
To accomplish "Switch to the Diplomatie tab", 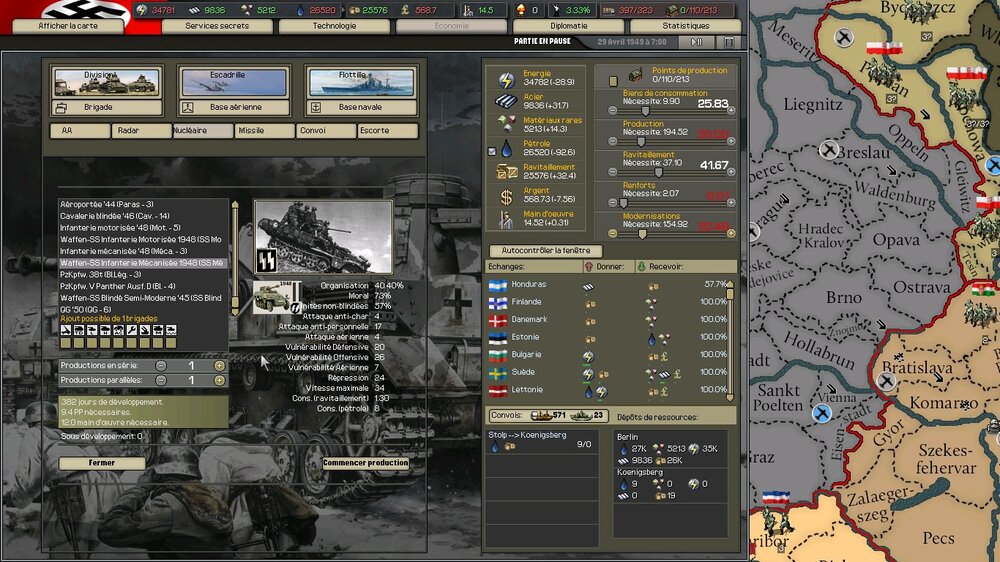I will 568,26.
